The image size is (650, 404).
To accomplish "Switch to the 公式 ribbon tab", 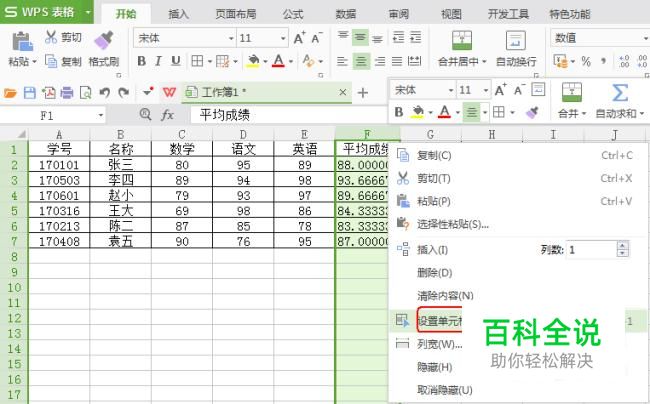I will [x=293, y=14].
